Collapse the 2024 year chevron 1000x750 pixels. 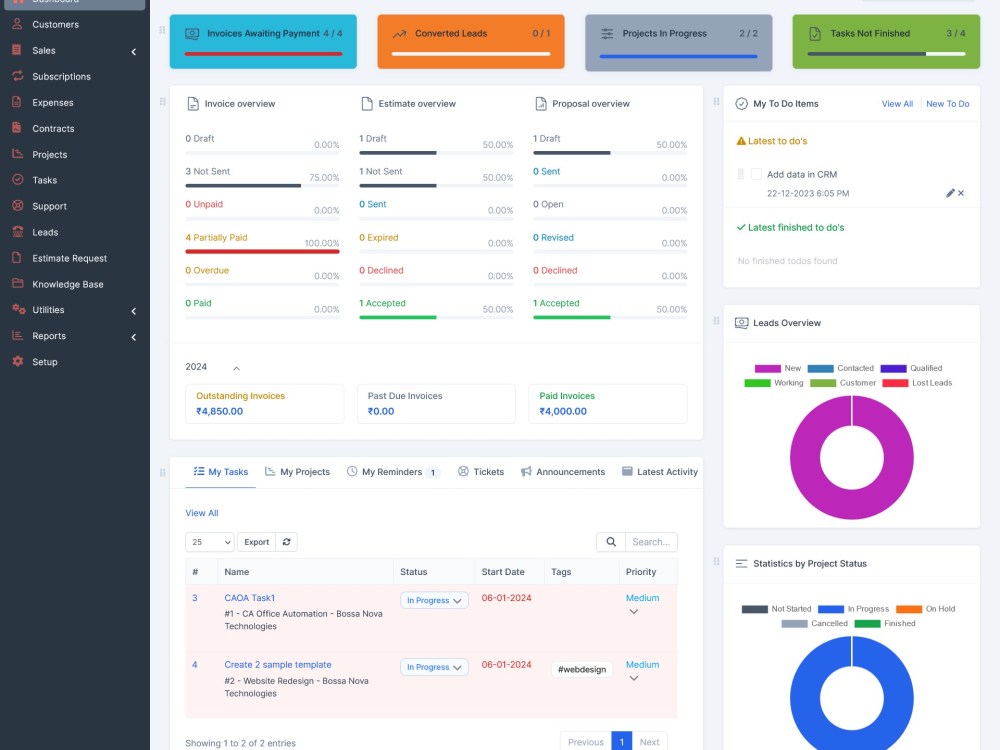point(237,369)
